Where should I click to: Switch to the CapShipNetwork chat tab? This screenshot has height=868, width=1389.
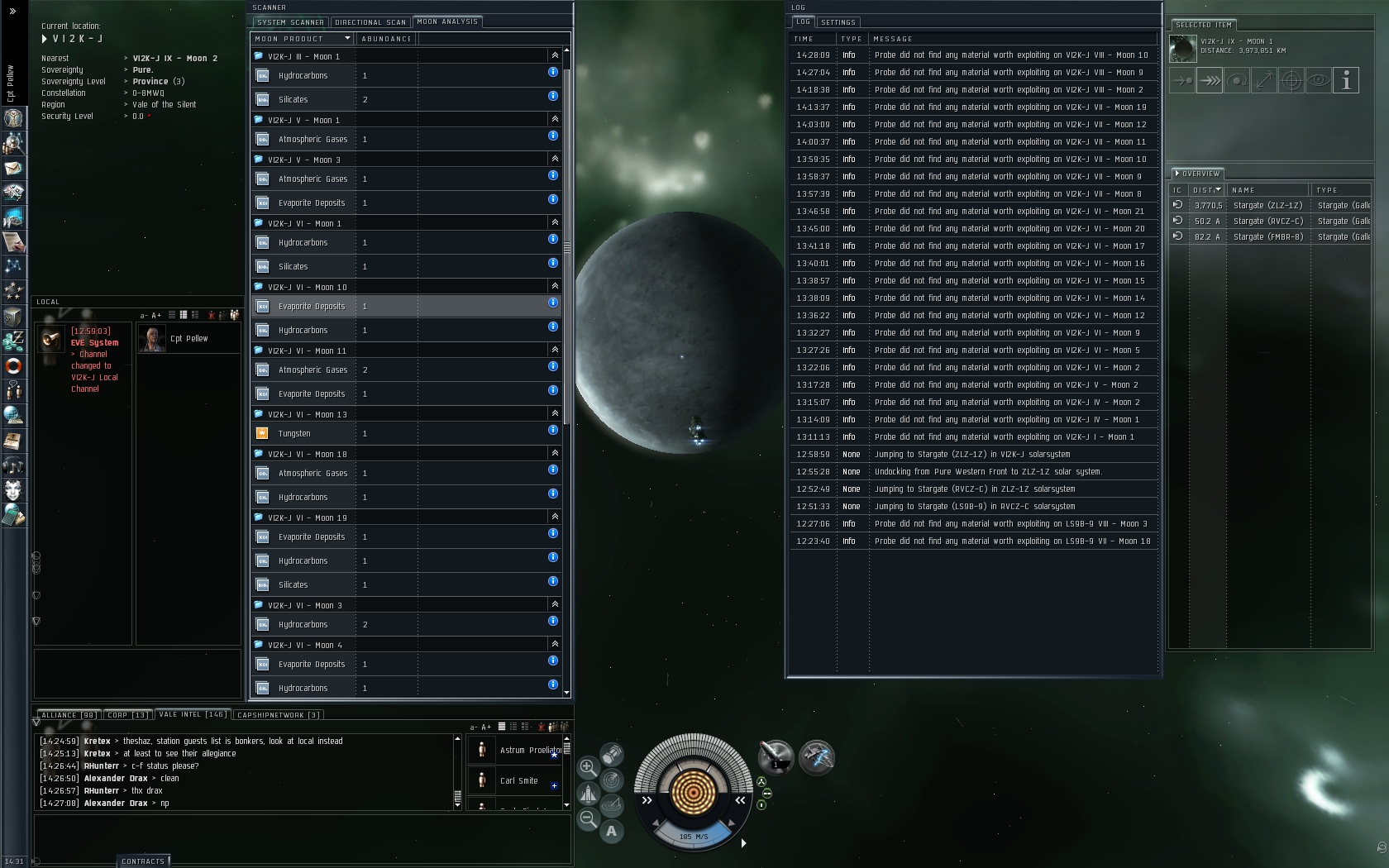click(278, 715)
